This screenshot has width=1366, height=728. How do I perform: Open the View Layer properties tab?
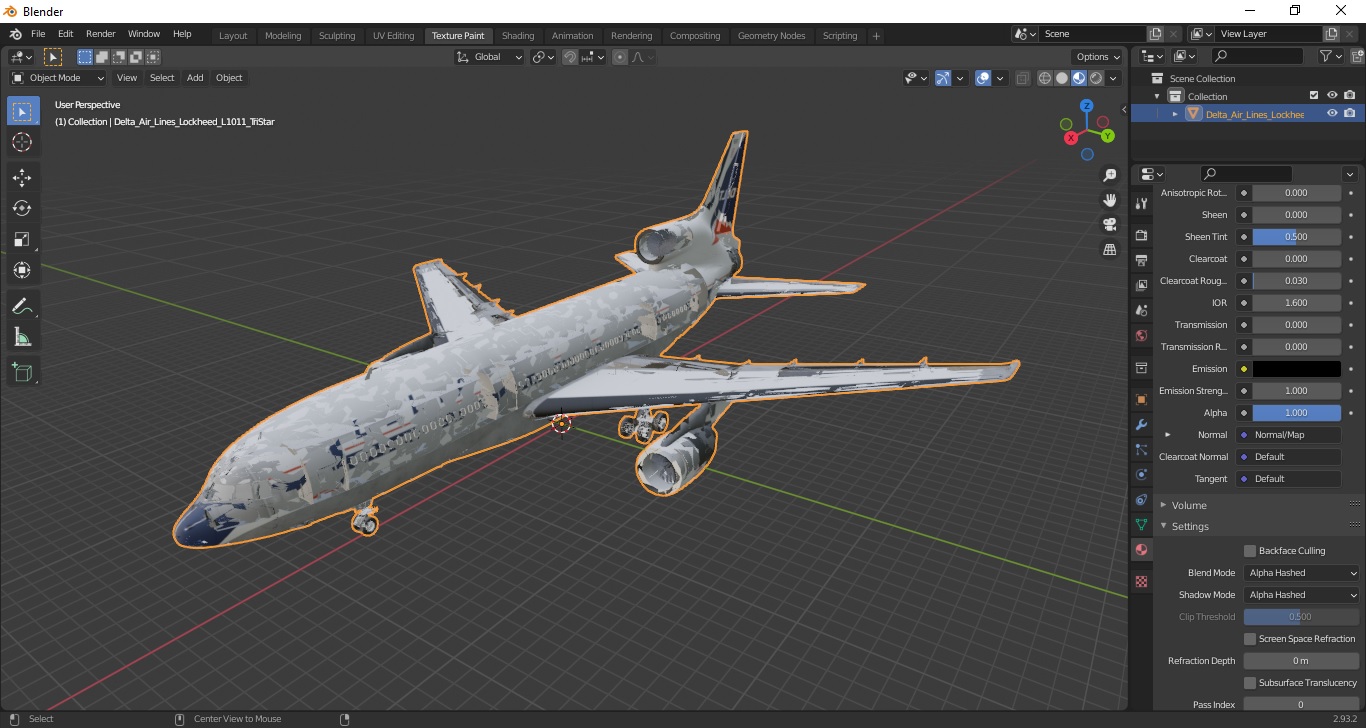tap(1141, 285)
